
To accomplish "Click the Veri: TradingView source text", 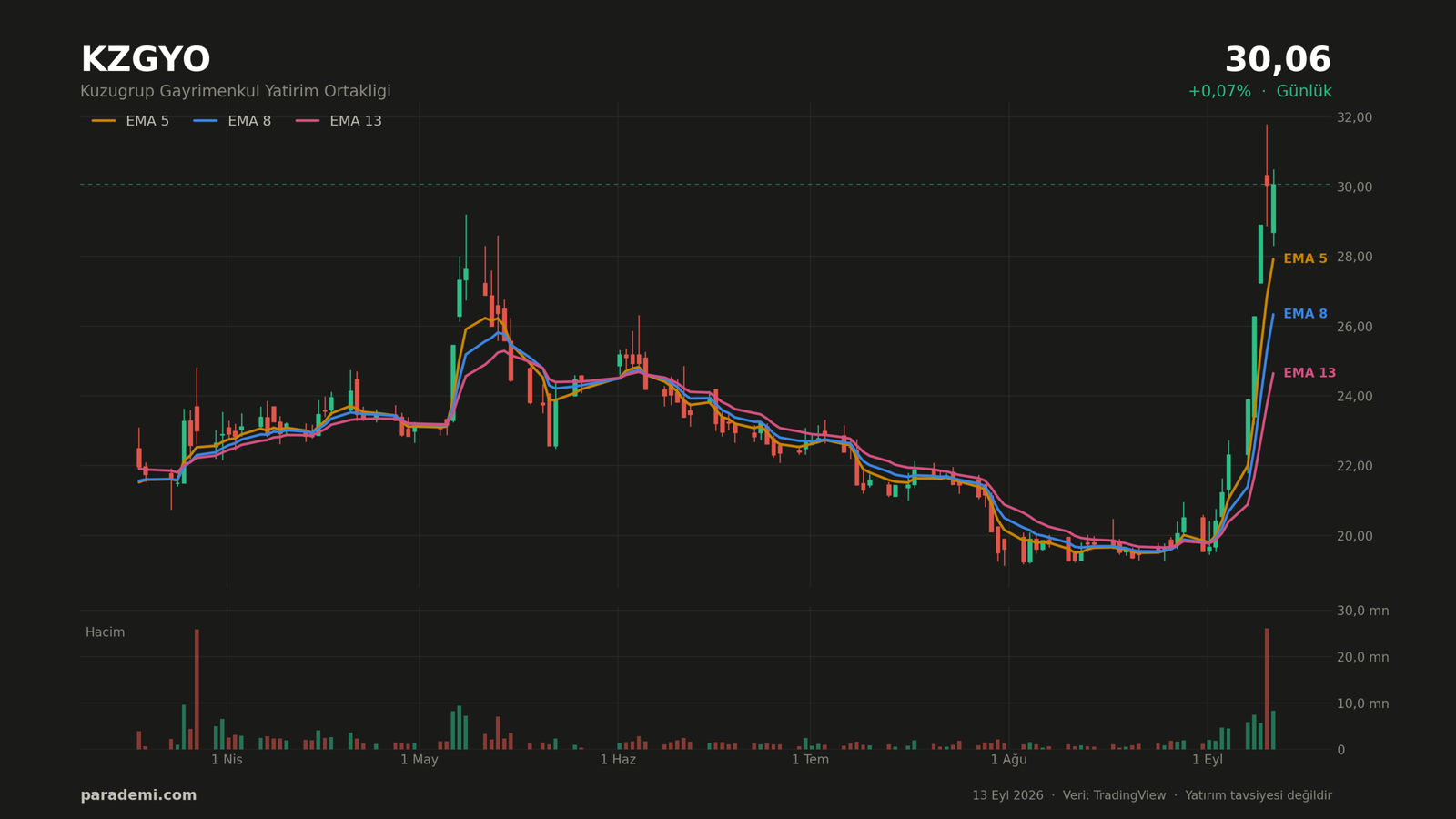I will (1114, 795).
